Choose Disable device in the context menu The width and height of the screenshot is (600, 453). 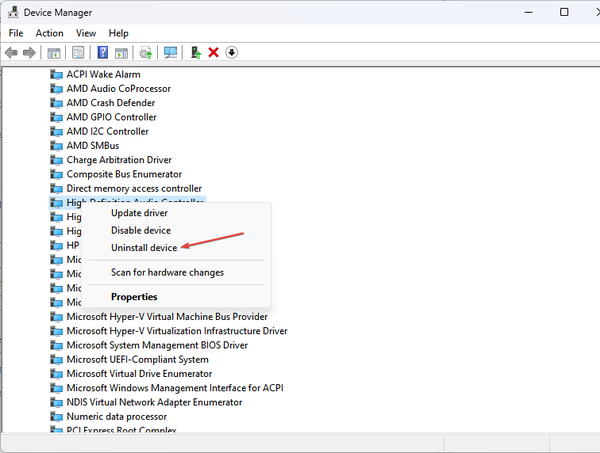[141, 230]
